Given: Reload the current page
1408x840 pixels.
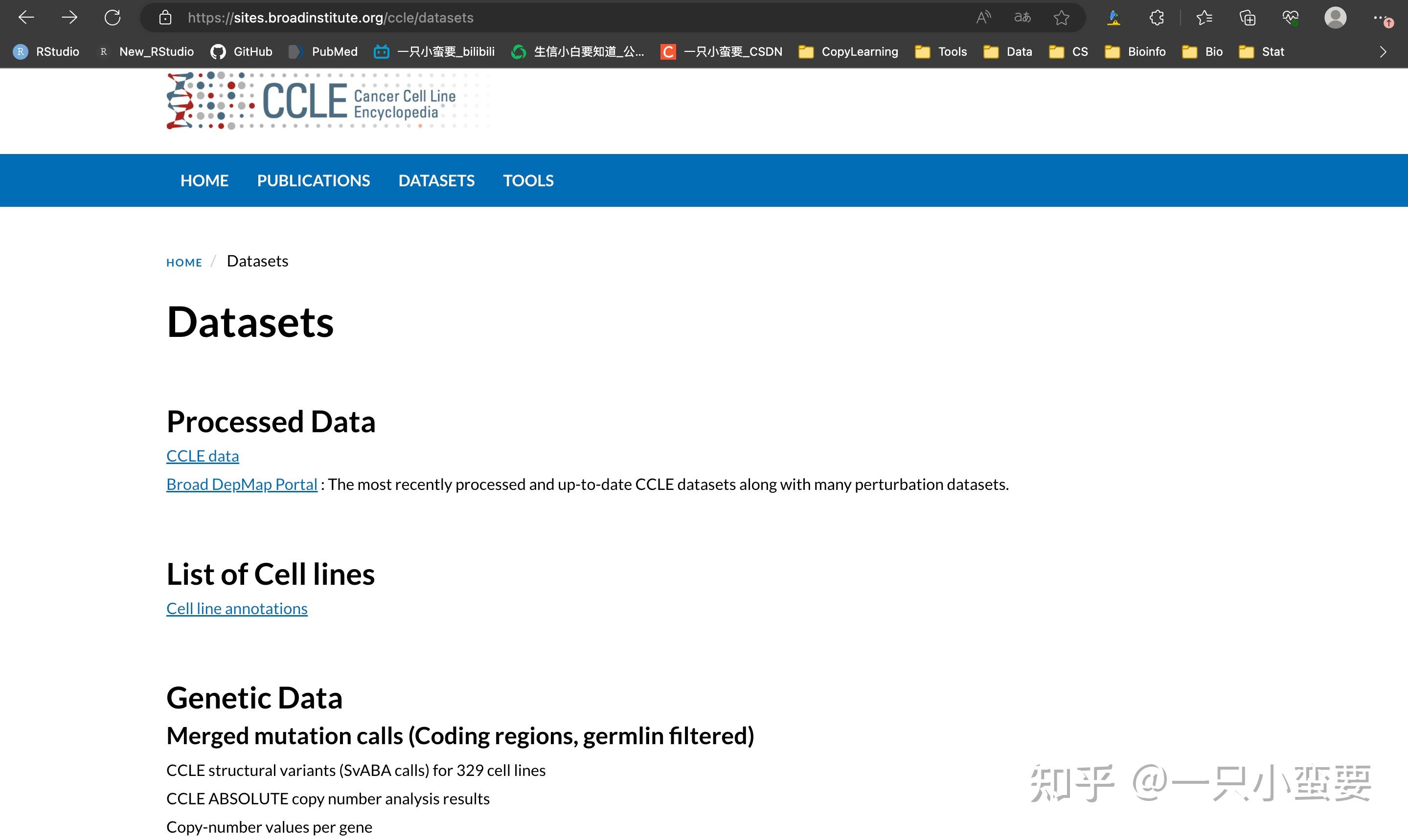Looking at the screenshot, I should click(x=112, y=18).
